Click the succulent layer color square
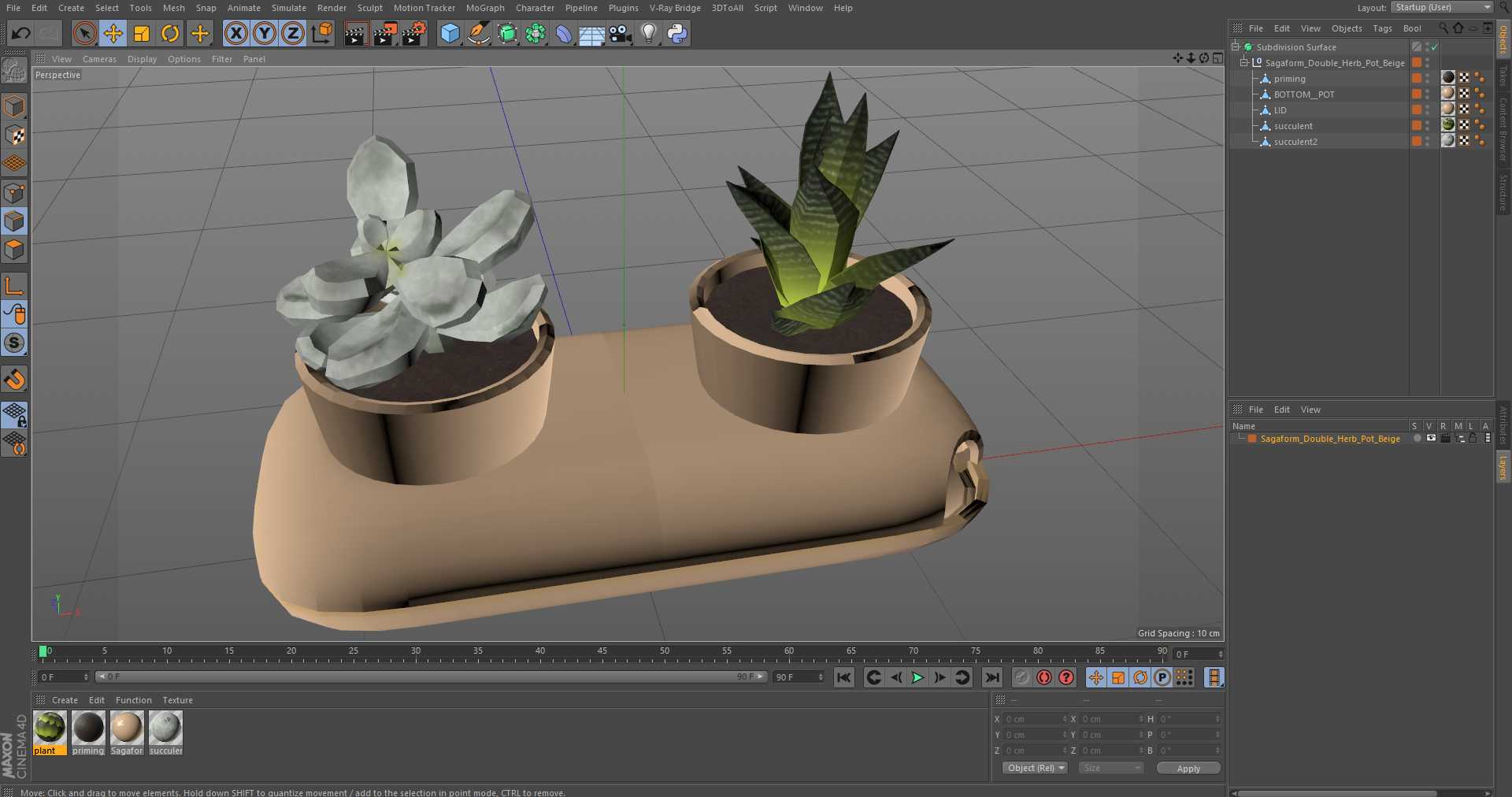This screenshot has width=1512, height=797. [x=1416, y=125]
